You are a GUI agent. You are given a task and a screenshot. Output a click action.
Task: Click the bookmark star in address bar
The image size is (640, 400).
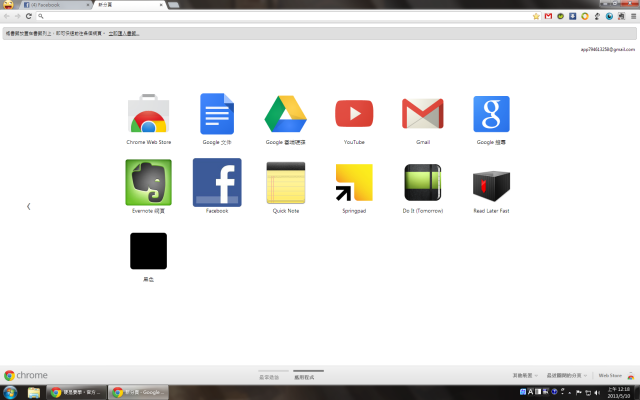point(536,16)
